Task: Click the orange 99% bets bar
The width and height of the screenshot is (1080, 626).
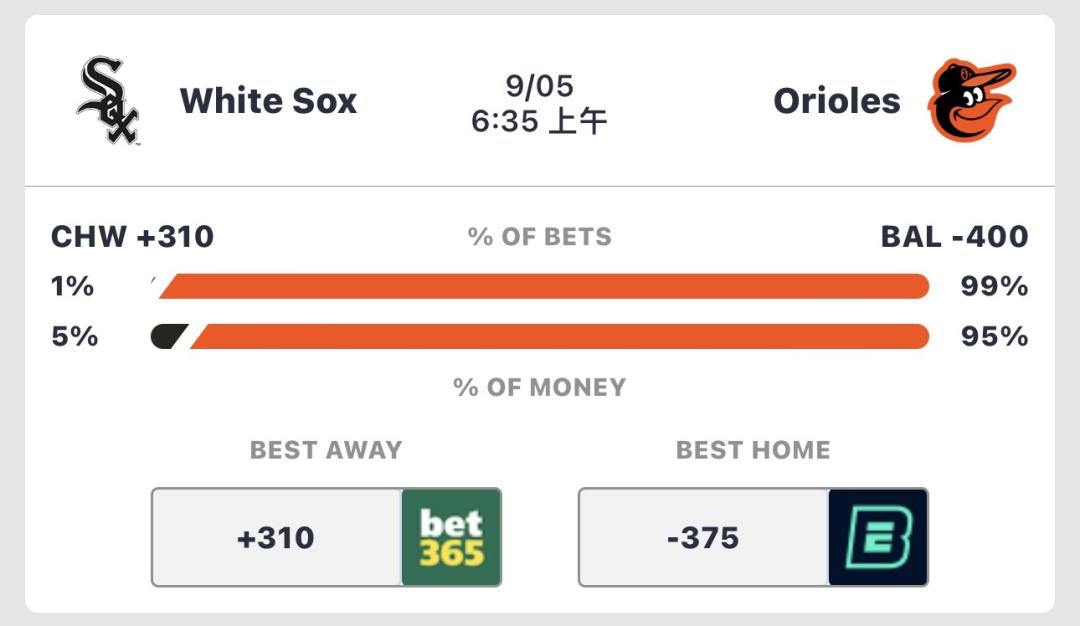Action: pos(543,286)
